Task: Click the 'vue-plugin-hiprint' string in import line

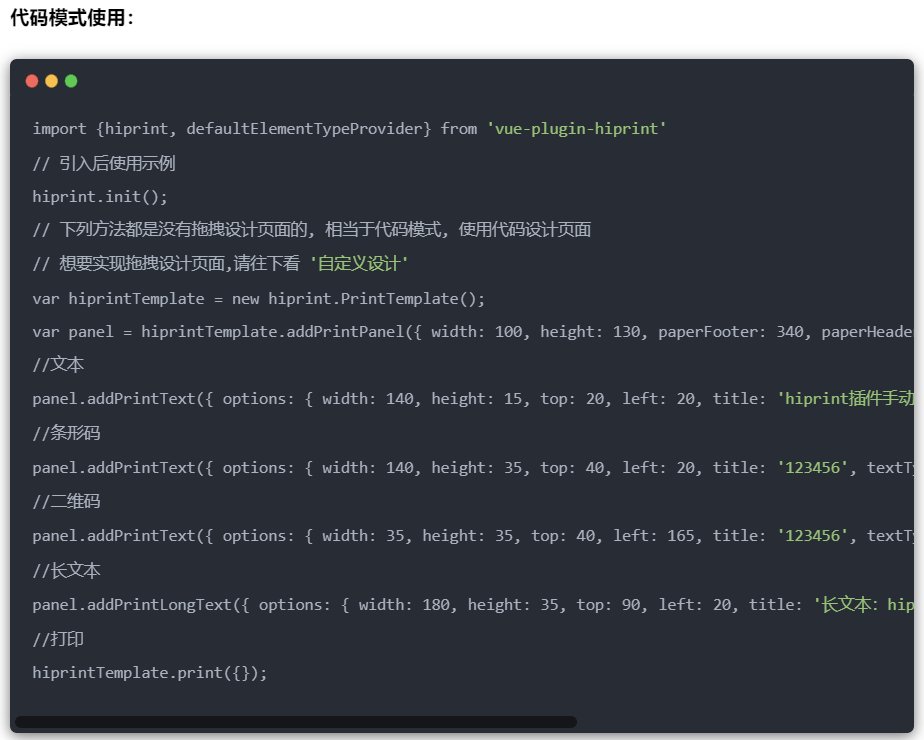Action: [x=577, y=128]
